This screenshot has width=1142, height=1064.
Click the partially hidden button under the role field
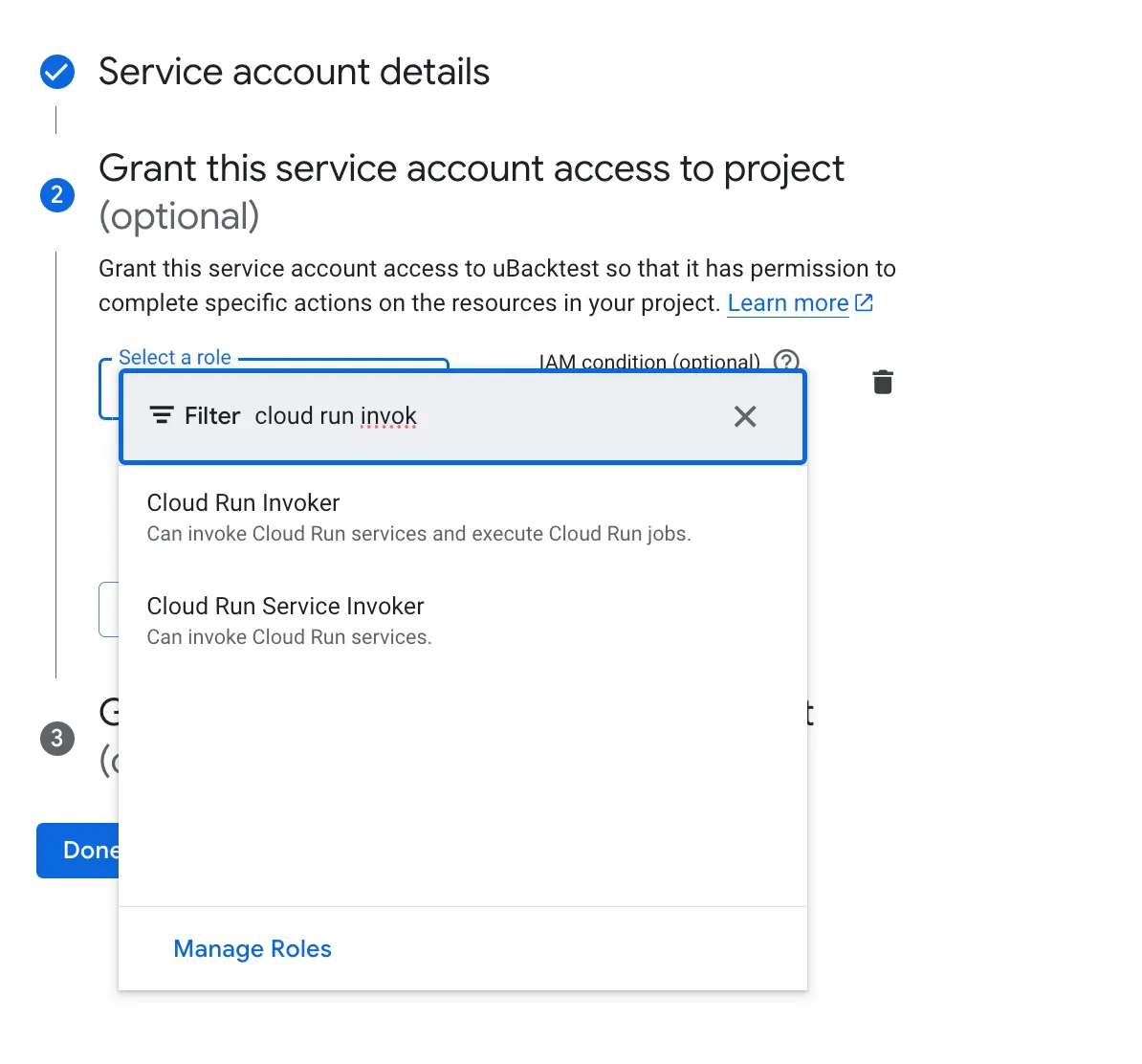coord(108,610)
